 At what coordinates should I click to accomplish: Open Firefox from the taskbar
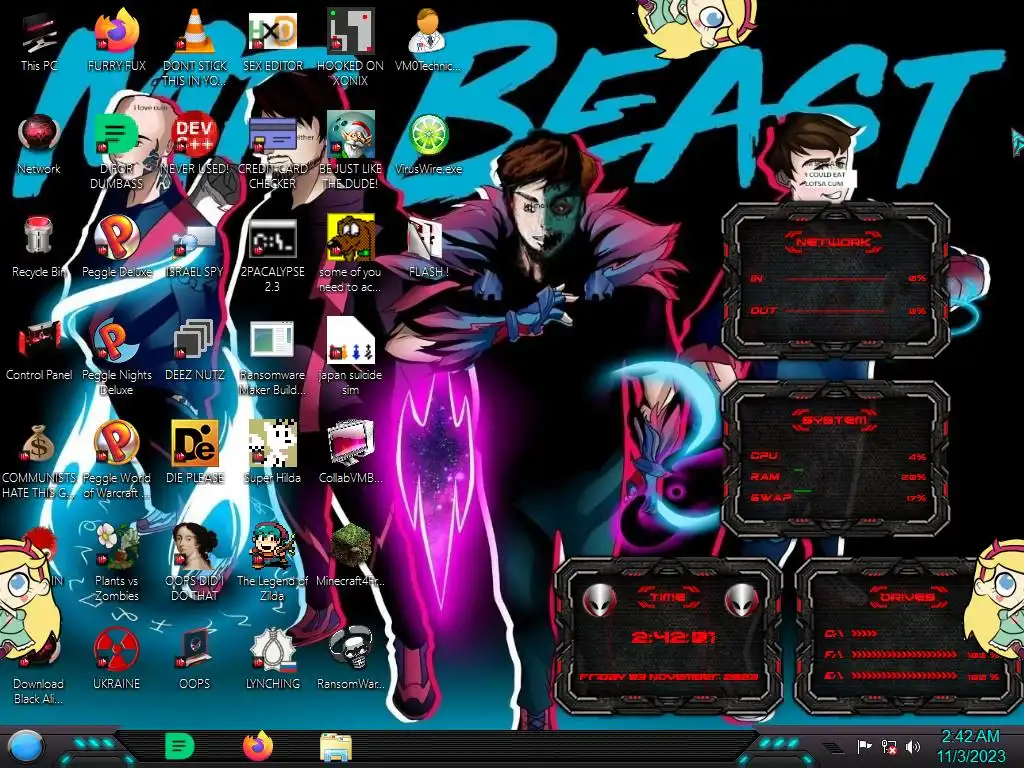(x=258, y=746)
